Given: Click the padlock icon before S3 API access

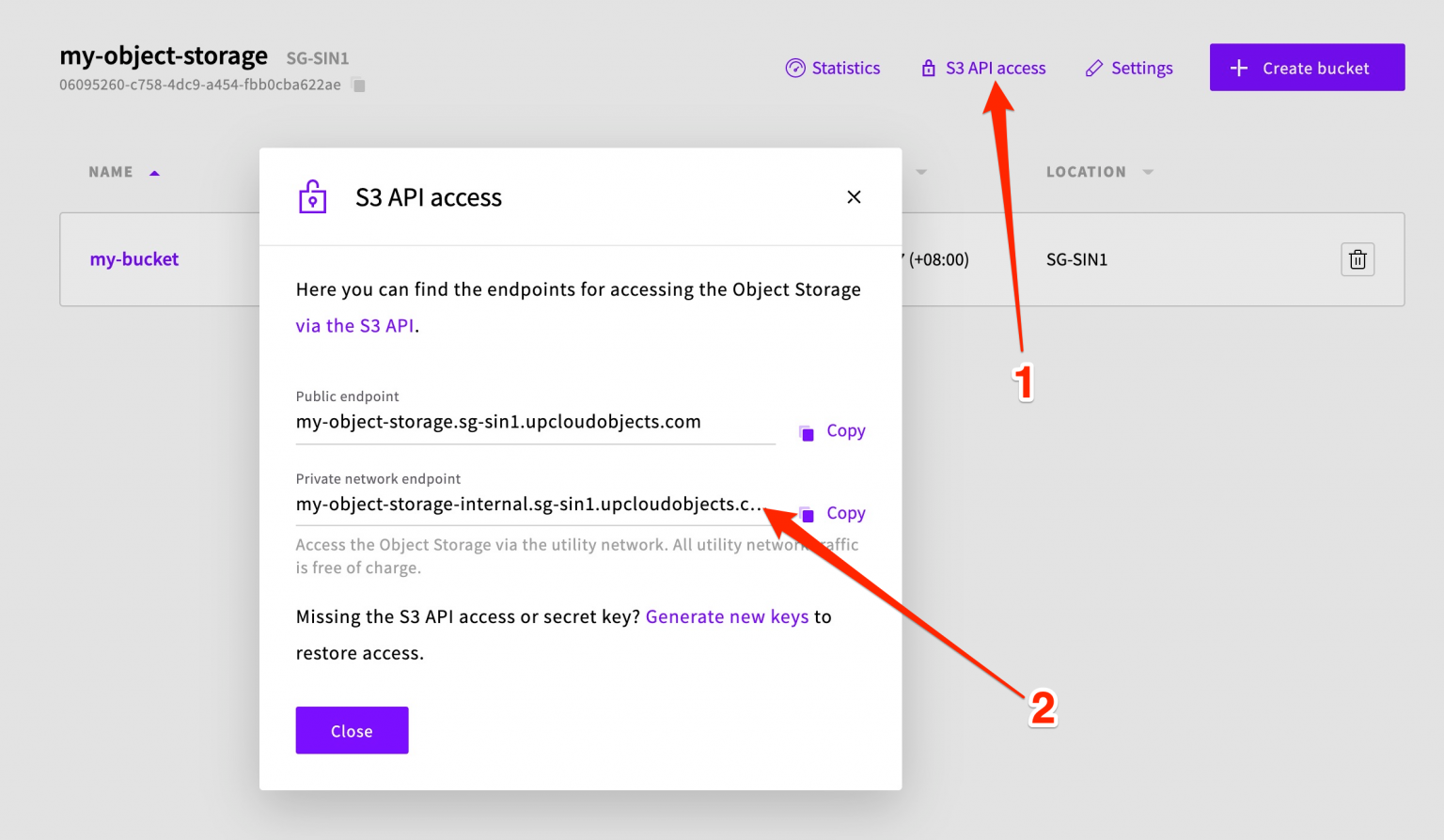Looking at the screenshot, I should 927,68.
